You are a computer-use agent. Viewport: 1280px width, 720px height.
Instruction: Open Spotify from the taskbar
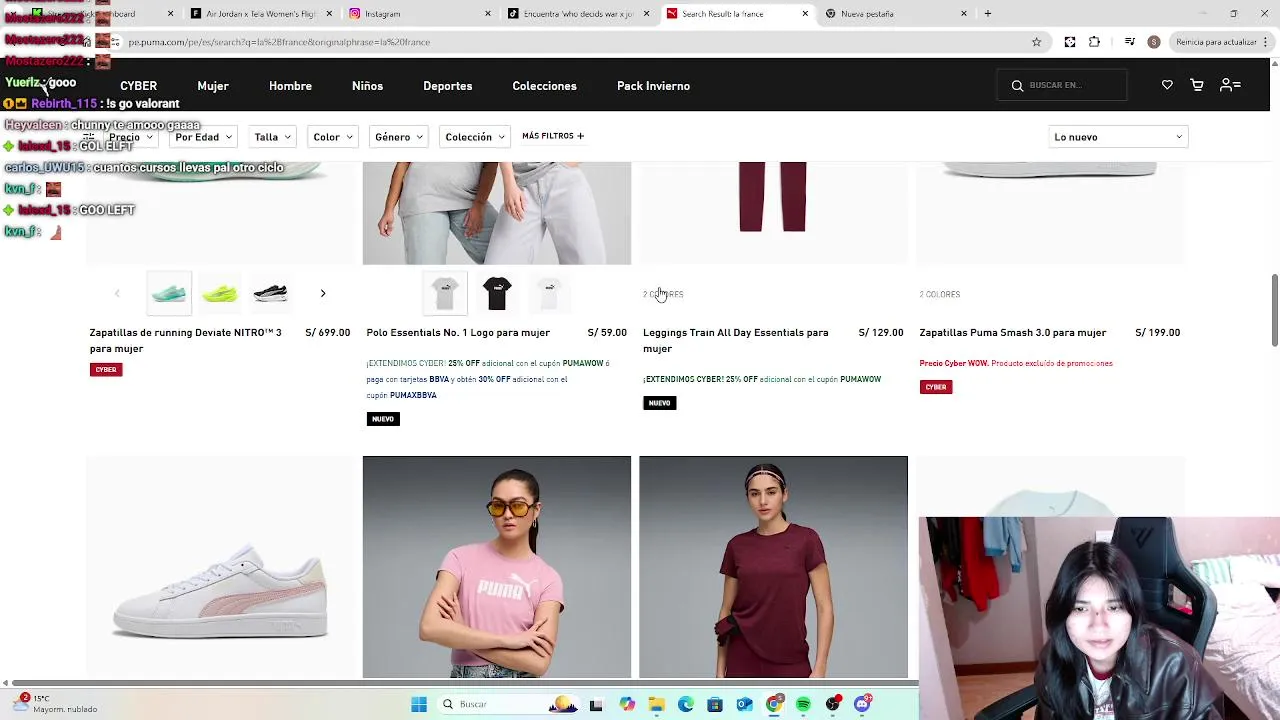(x=803, y=705)
